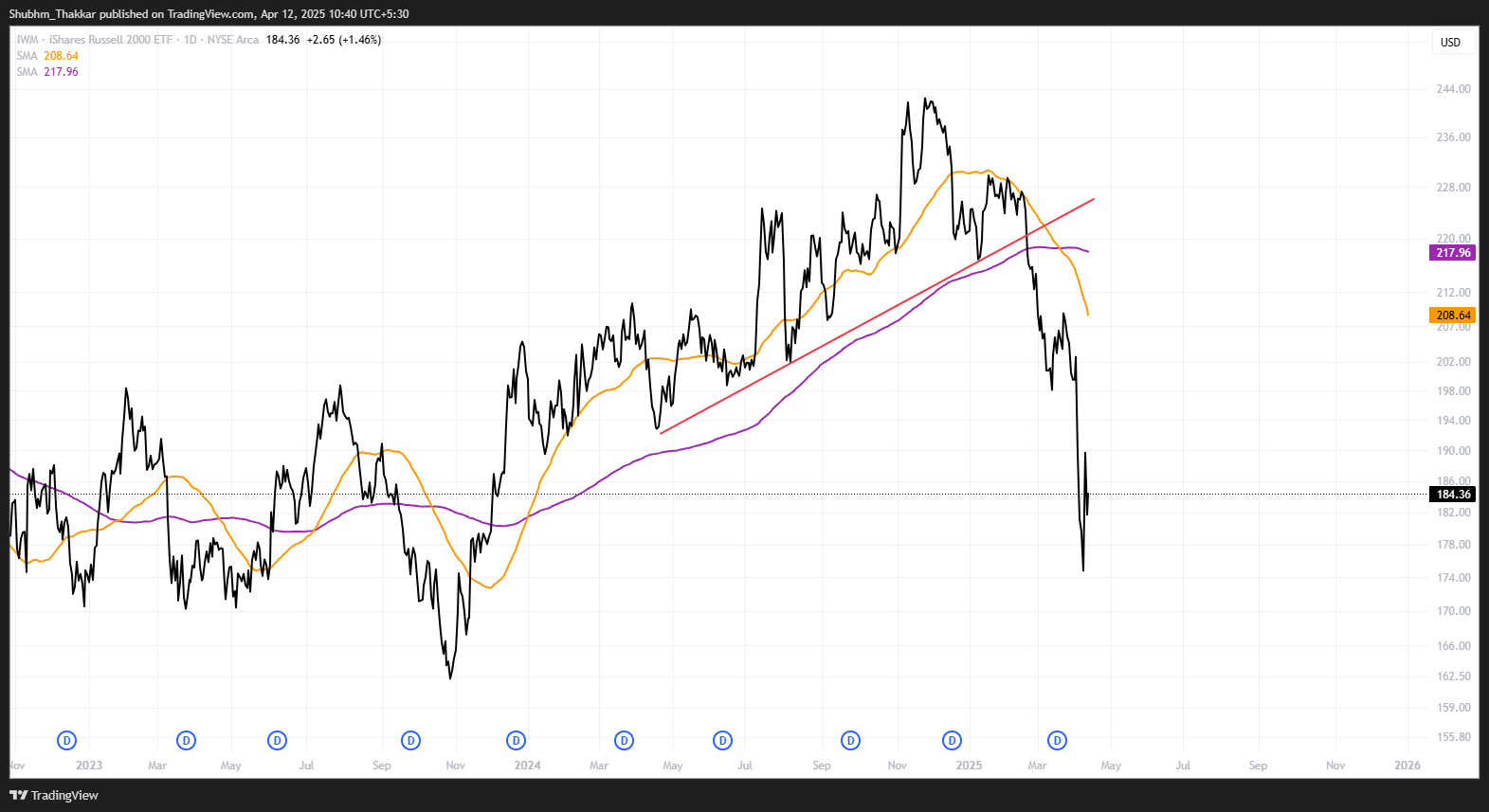Click the 178.00 price axis label
The image size is (1489, 812).
[1453, 545]
